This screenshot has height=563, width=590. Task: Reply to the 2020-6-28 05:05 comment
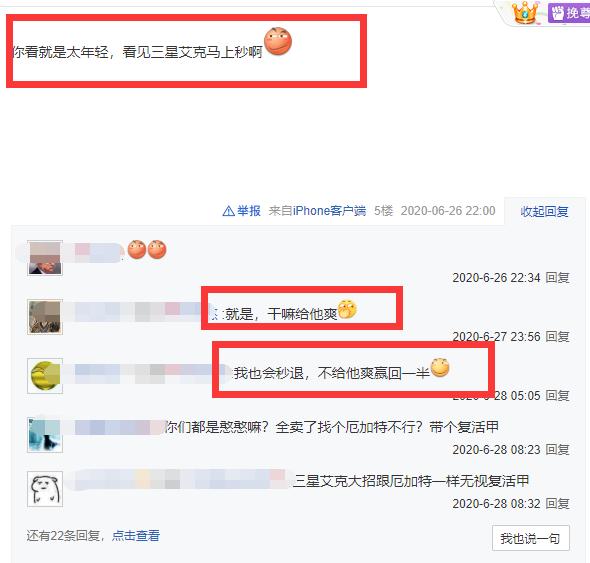click(x=557, y=396)
